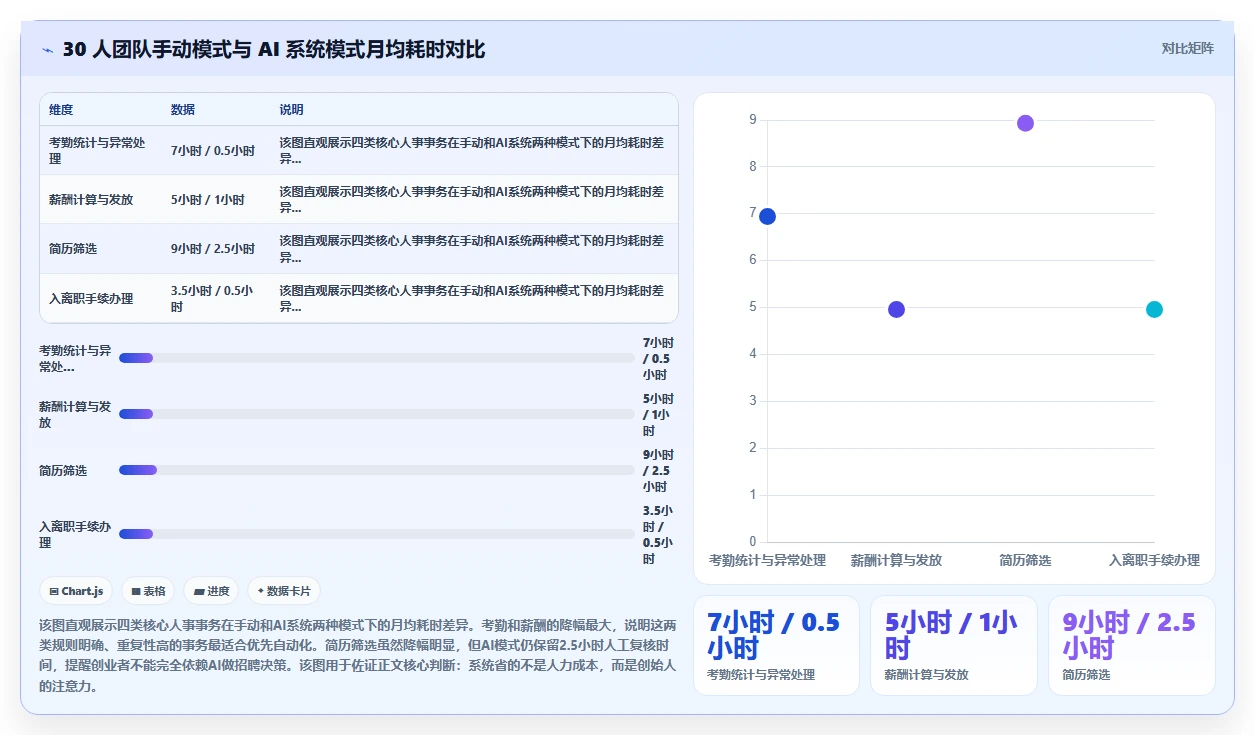Click the x-axis label 简历筛选 in the chart
Screen dimensions: 1255x735
click(x=1025, y=560)
